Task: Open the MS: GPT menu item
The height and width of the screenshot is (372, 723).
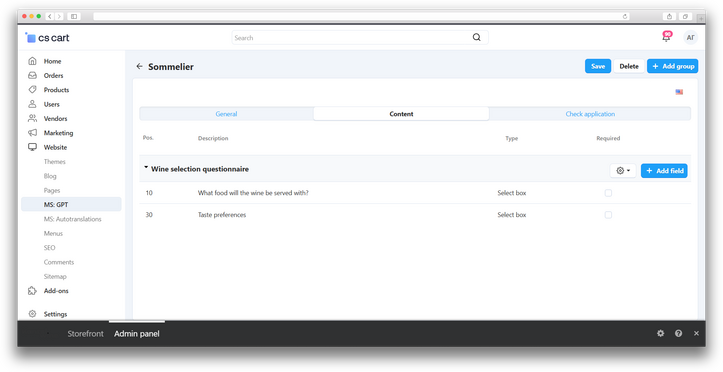Action: click(x=71, y=204)
